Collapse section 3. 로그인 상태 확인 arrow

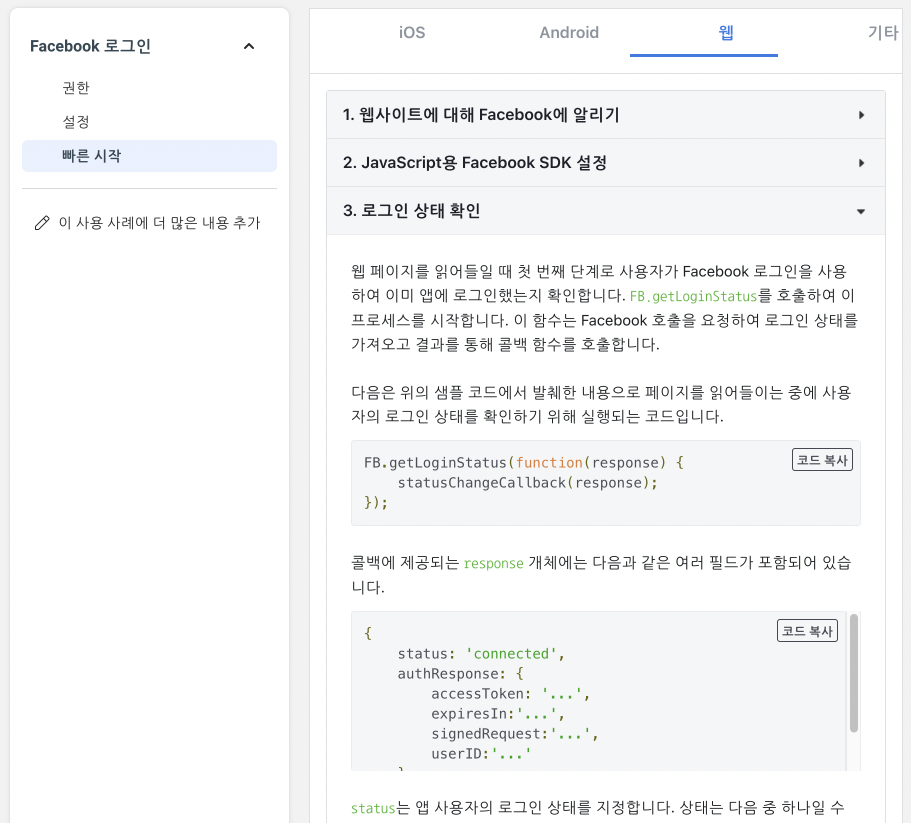[861, 211]
